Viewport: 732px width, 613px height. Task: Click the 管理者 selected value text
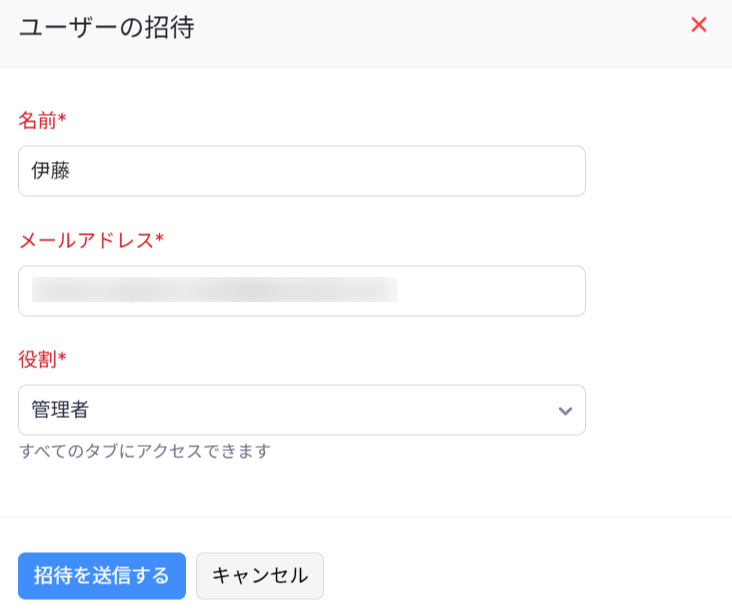[60, 410]
